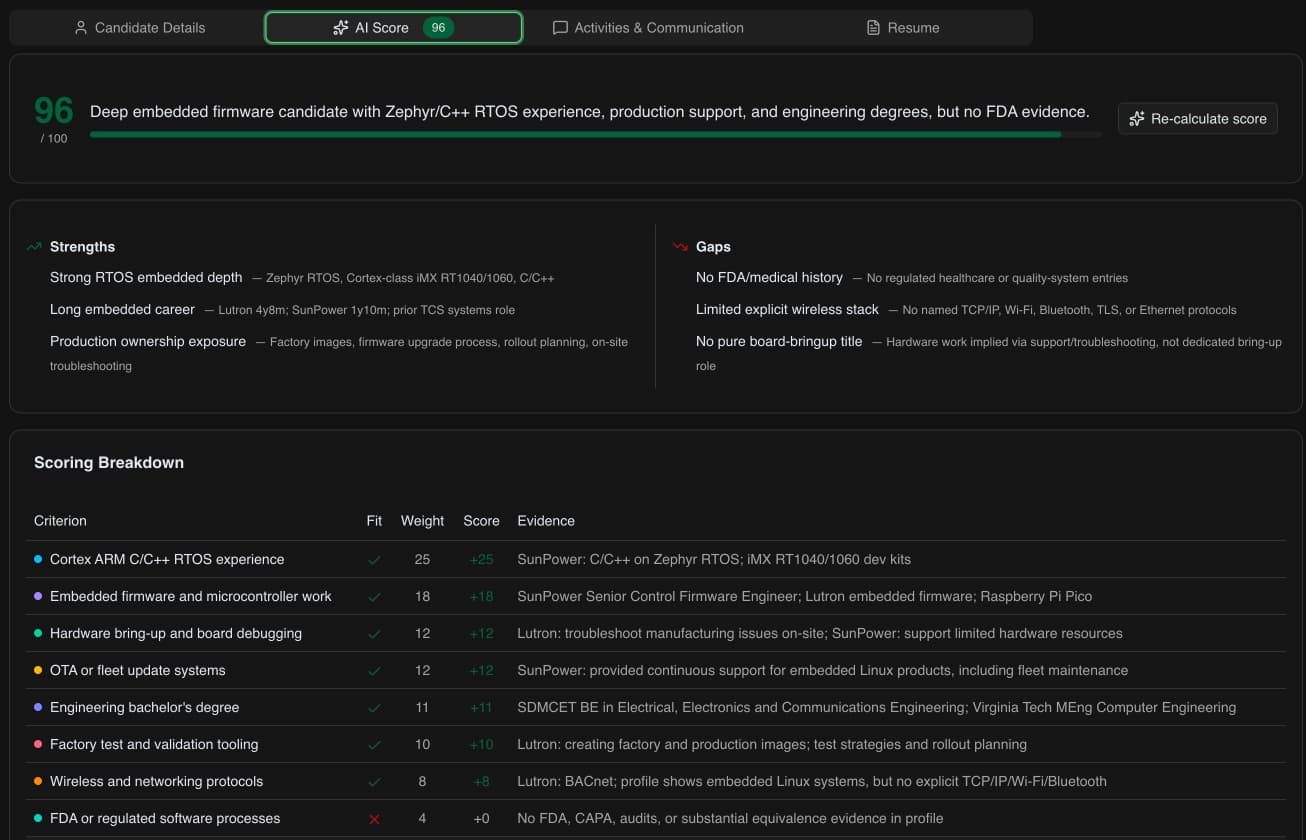Click 'No FDA/medical history' gap
The width and height of the screenshot is (1306, 840).
(x=769, y=277)
